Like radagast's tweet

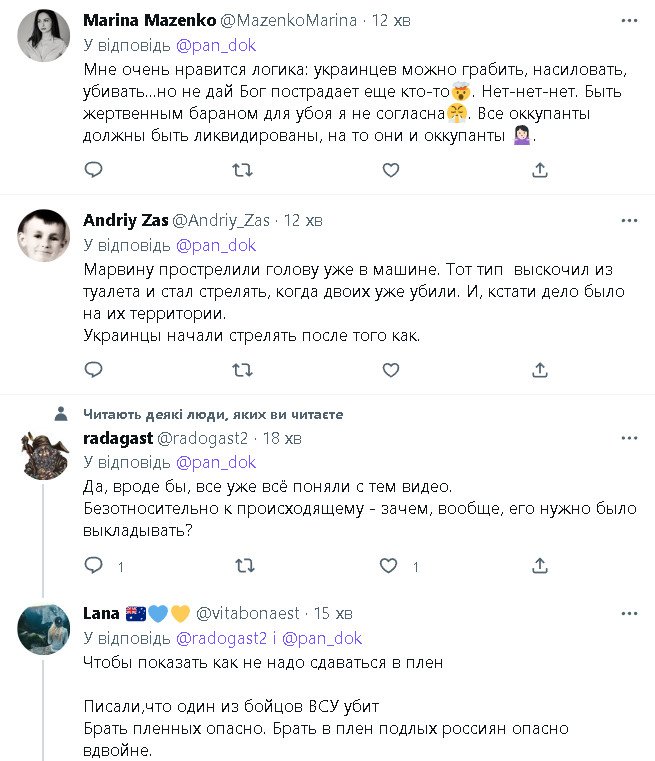390,567
